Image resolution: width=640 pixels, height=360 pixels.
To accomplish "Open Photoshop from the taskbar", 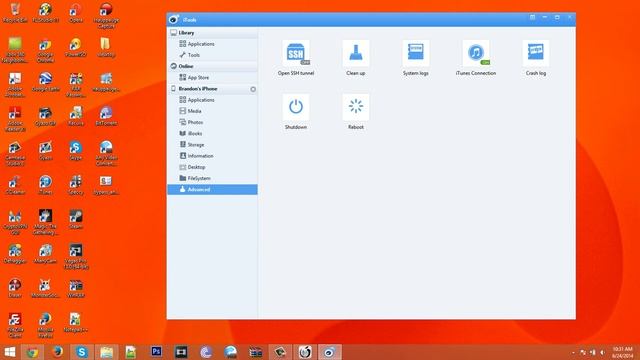I will coord(156,352).
